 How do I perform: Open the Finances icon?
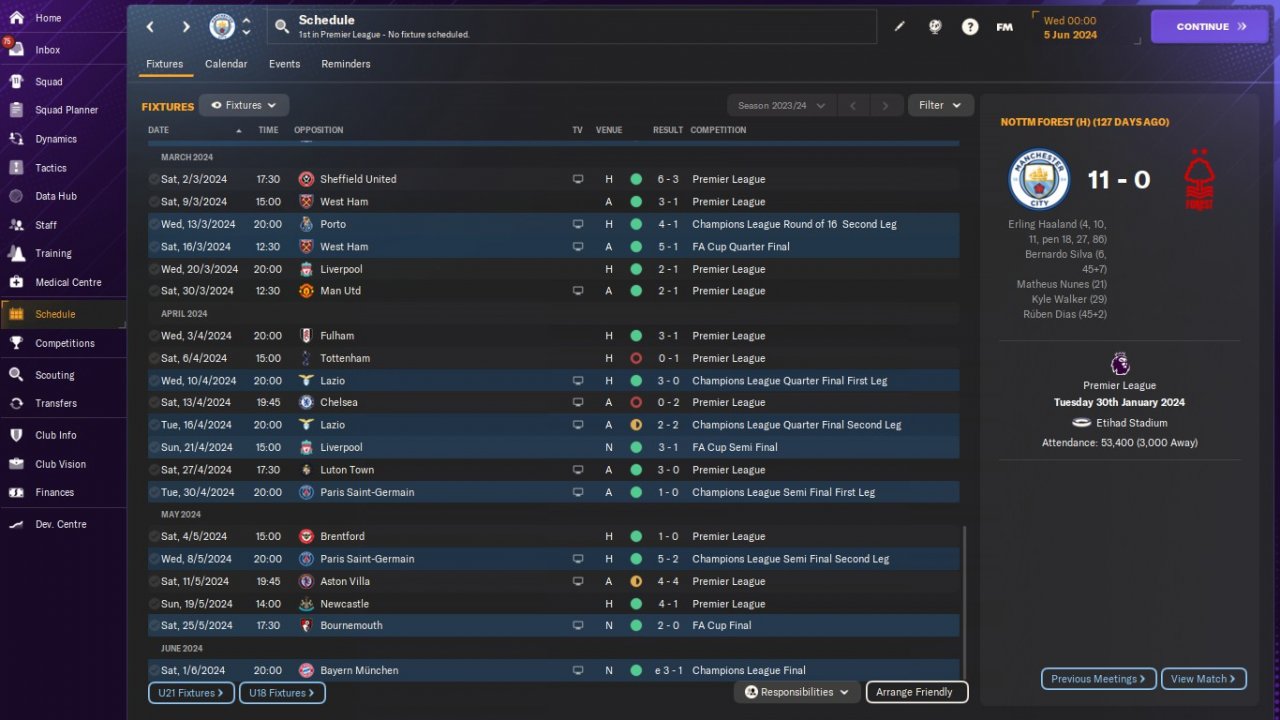[16, 492]
